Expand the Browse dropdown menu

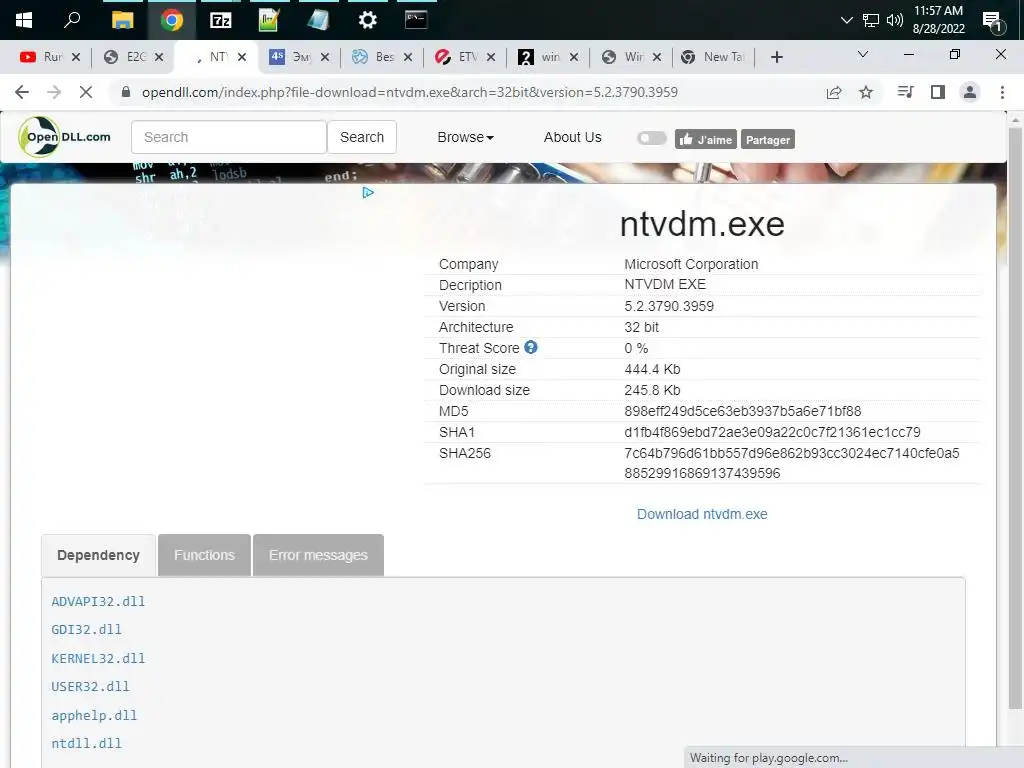tap(465, 137)
